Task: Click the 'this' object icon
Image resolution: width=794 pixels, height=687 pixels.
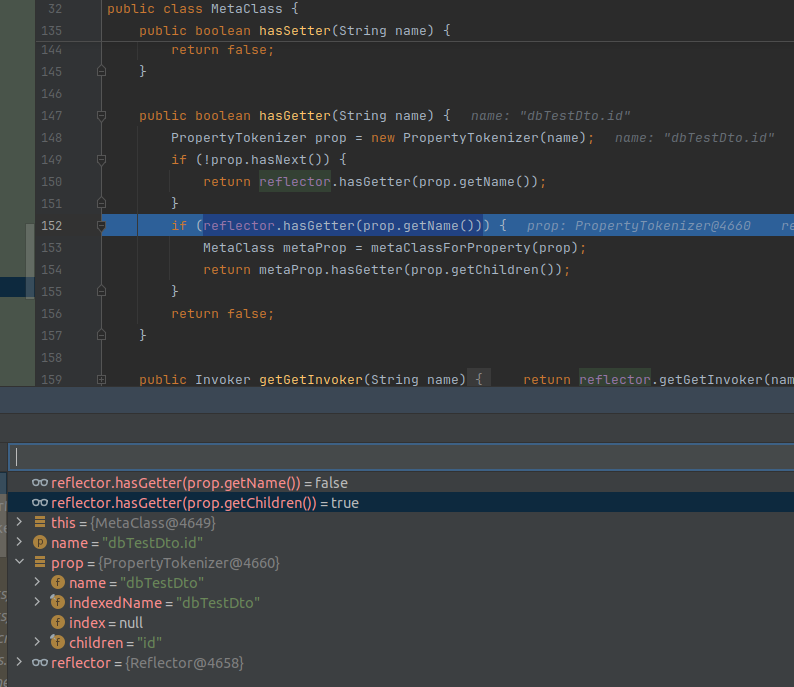Action: [40, 522]
